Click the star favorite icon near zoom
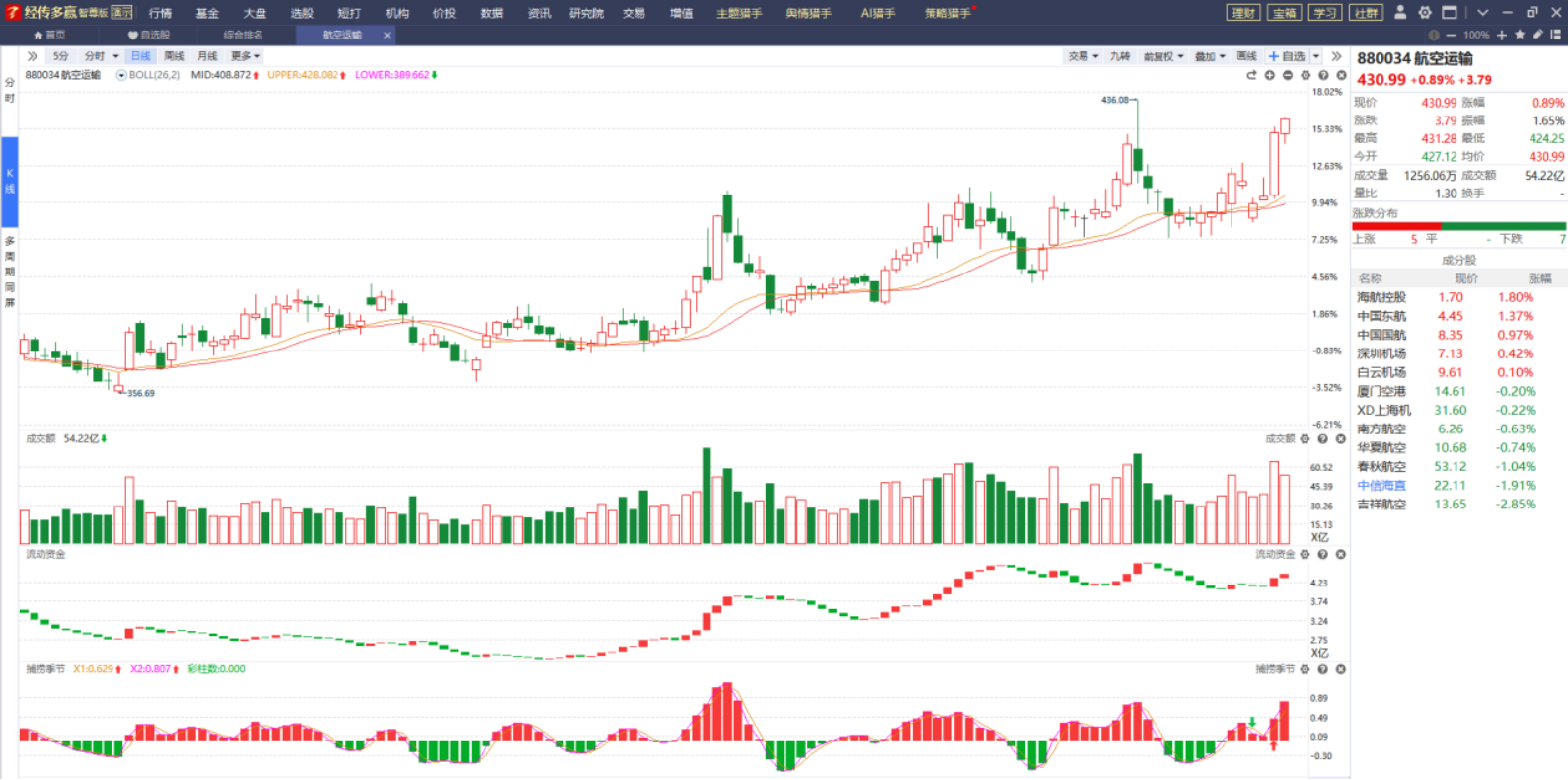Screen dimensions: 1568x780 pyautogui.click(x=1520, y=35)
